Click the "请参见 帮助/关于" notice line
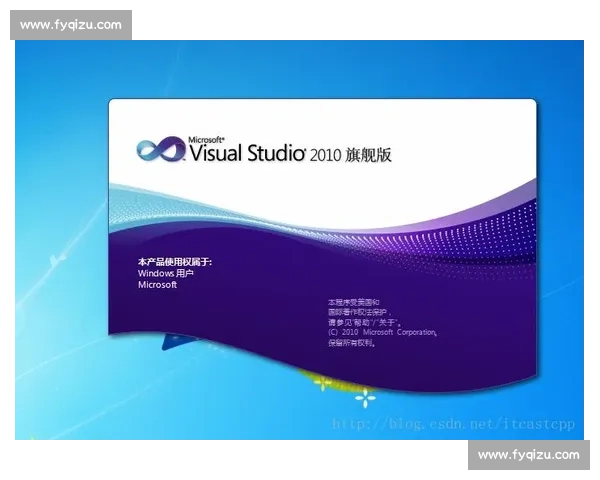The width and height of the screenshot is (600, 480). click(x=365, y=322)
